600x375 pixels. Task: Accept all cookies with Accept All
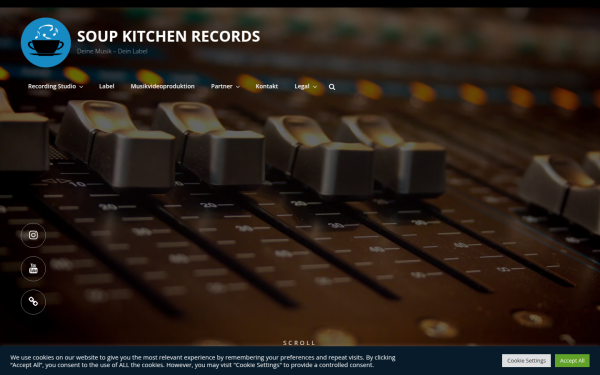tap(572, 360)
